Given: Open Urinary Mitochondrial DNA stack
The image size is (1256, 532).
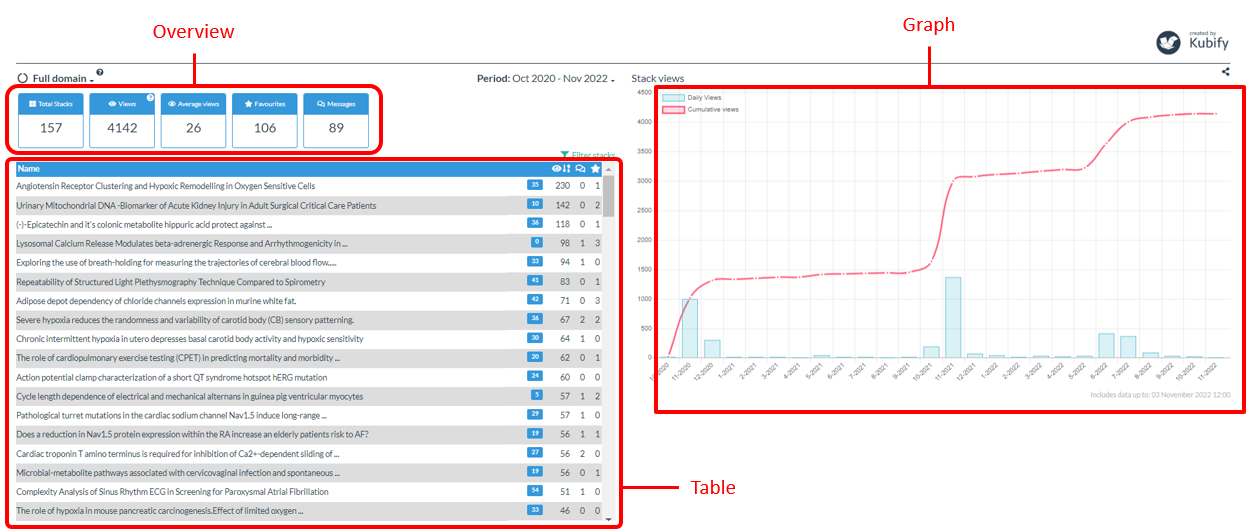Looking at the screenshot, I should (197, 205).
